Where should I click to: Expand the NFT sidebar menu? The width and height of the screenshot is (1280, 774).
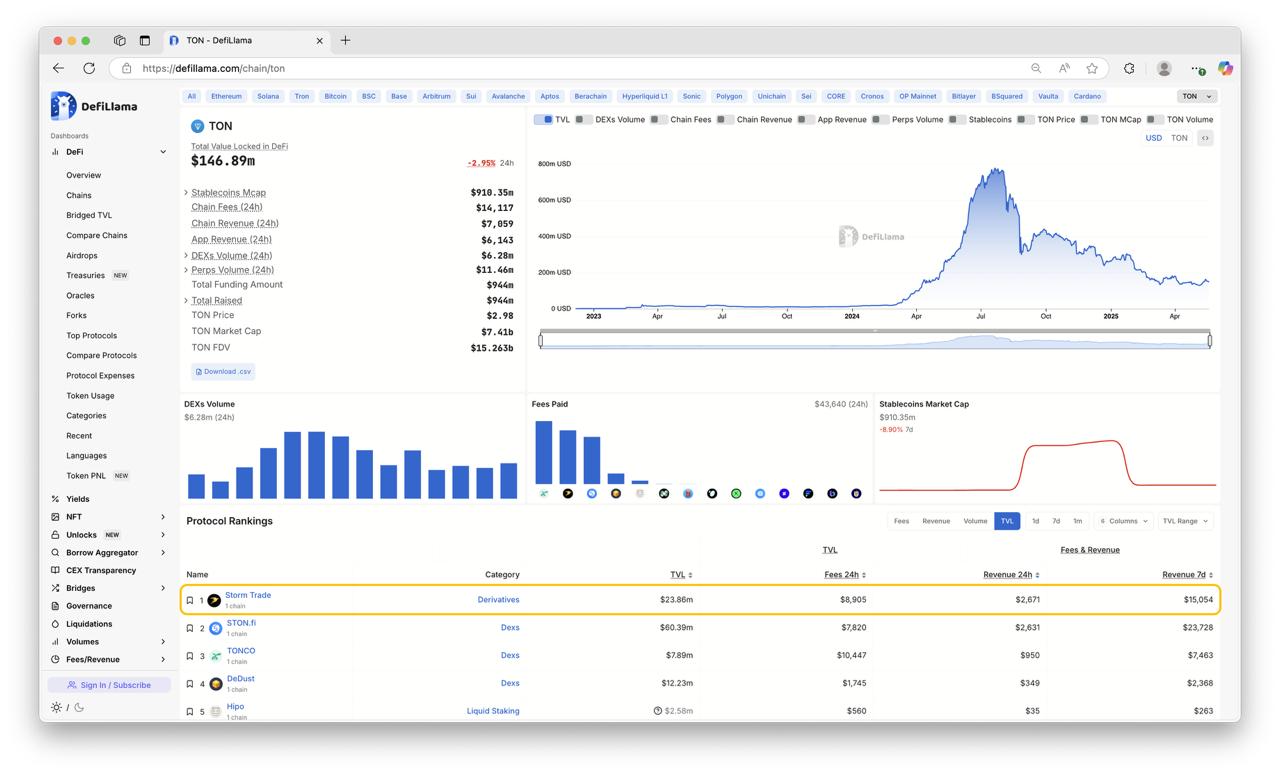163,517
